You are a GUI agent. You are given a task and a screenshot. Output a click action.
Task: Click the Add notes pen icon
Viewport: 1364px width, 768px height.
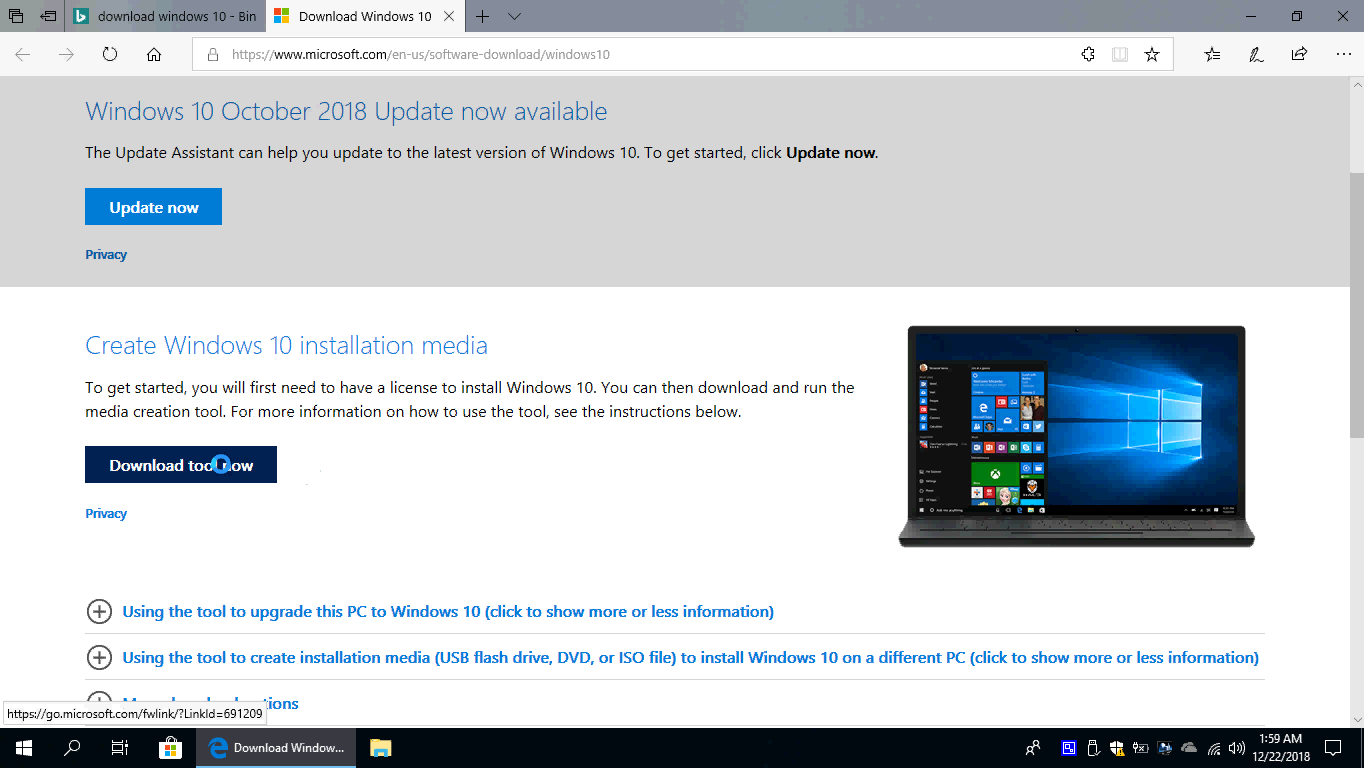click(x=1256, y=55)
